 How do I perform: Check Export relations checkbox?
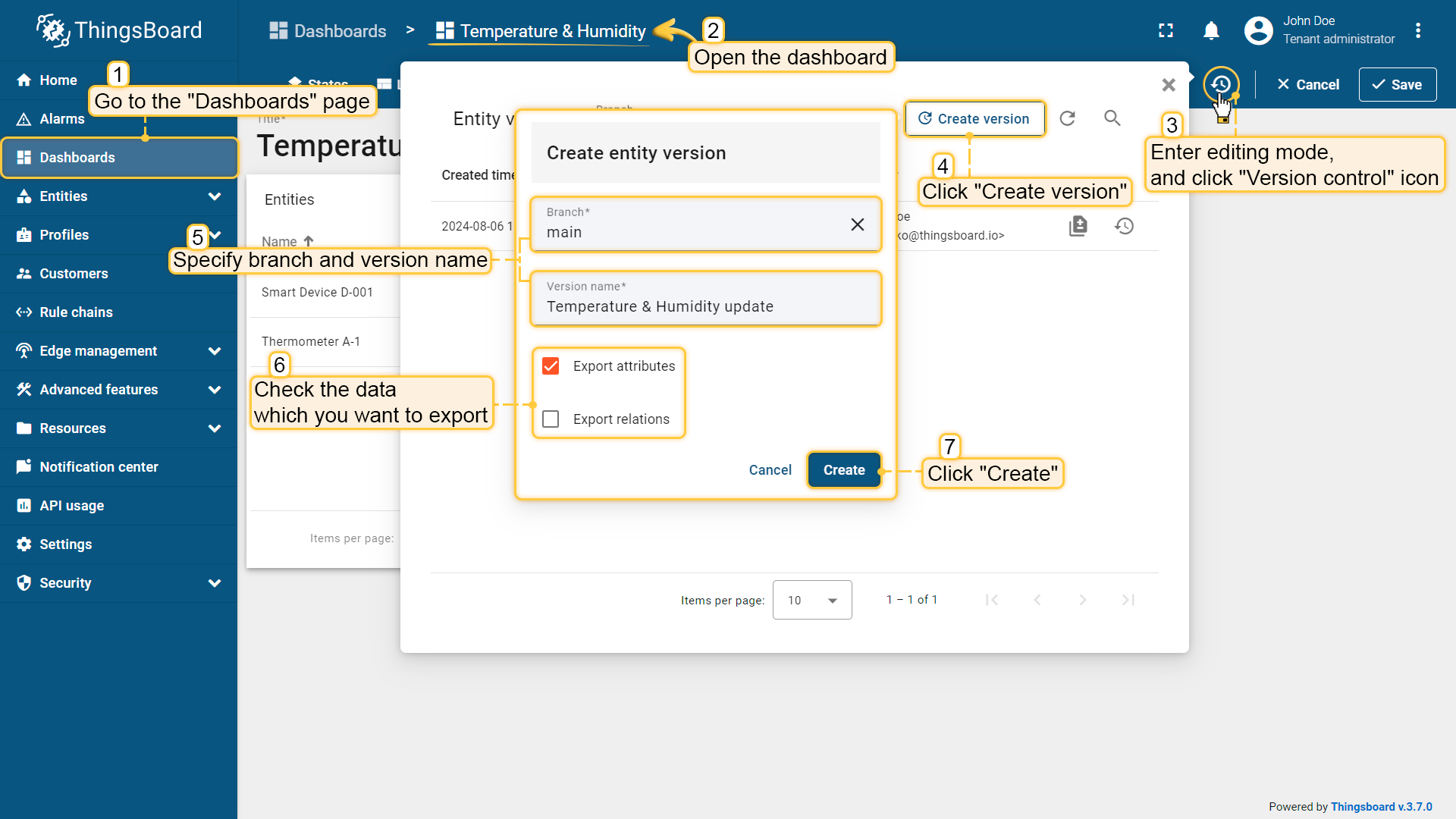tap(551, 419)
